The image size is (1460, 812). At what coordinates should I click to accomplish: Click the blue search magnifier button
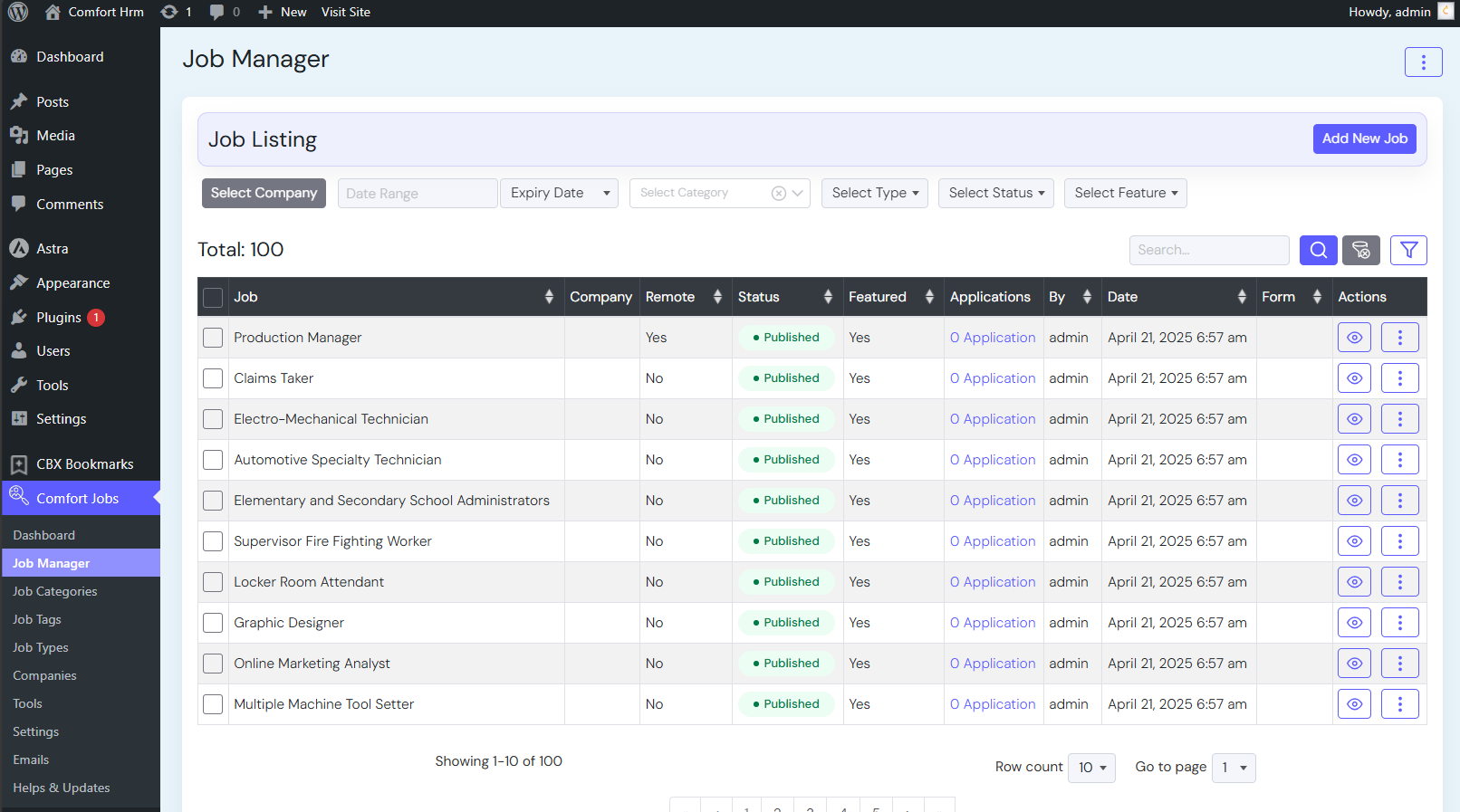click(1318, 250)
